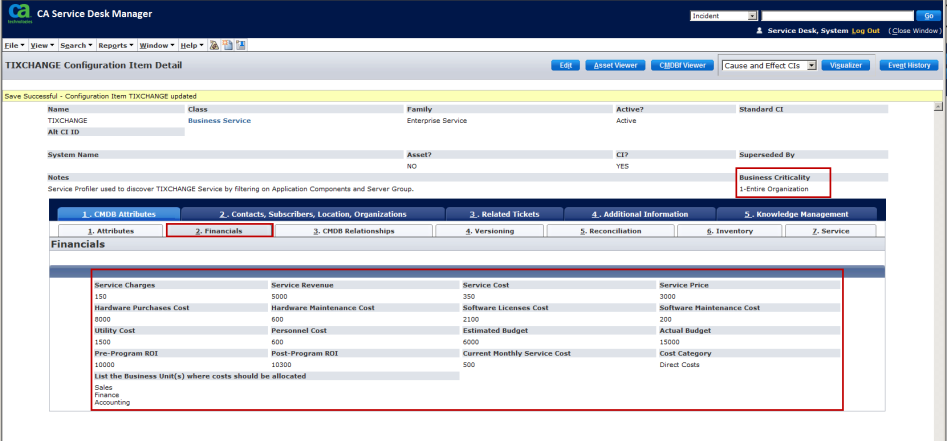Viewport: 947px width, 441px height.
Task: Open the Search menu
Action: coord(76,45)
